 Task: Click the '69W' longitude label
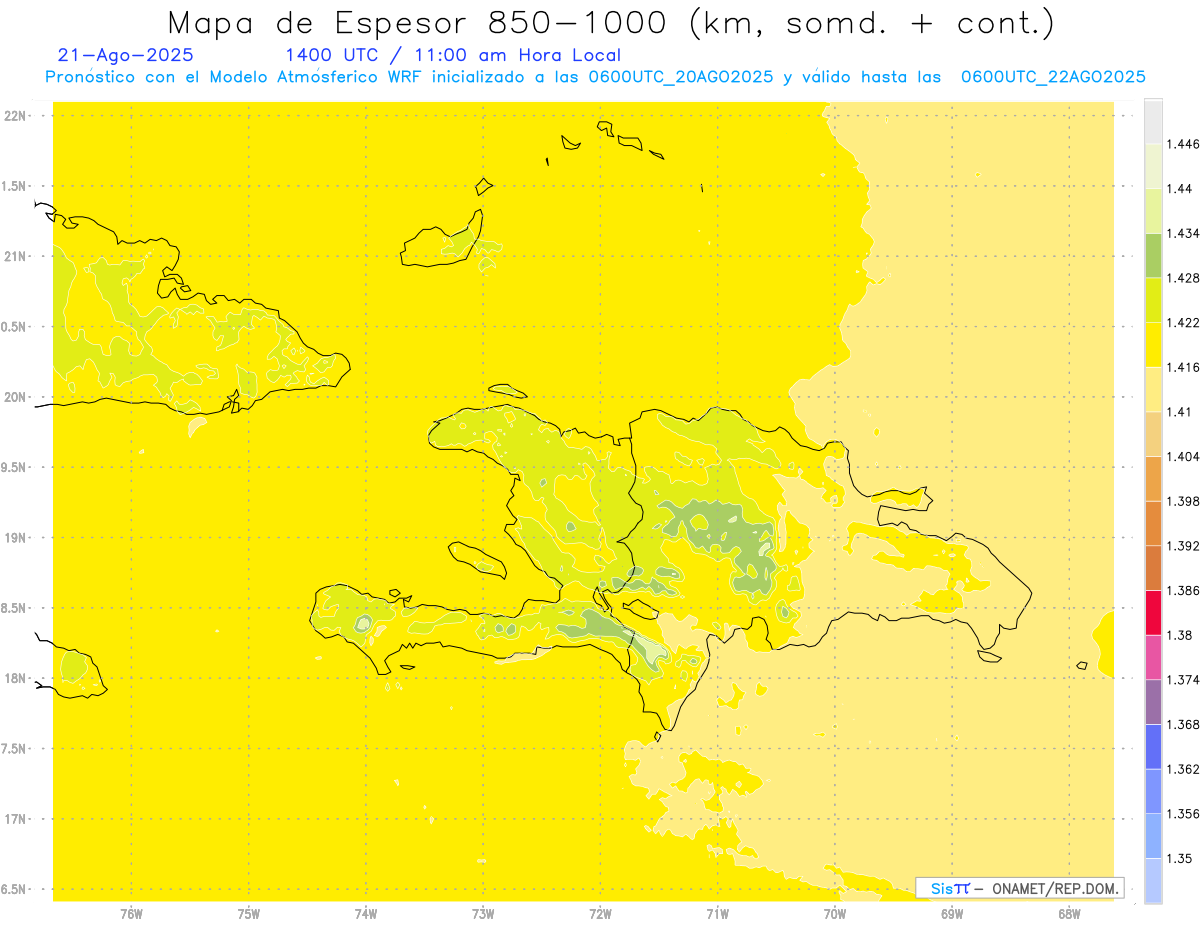point(952,913)
